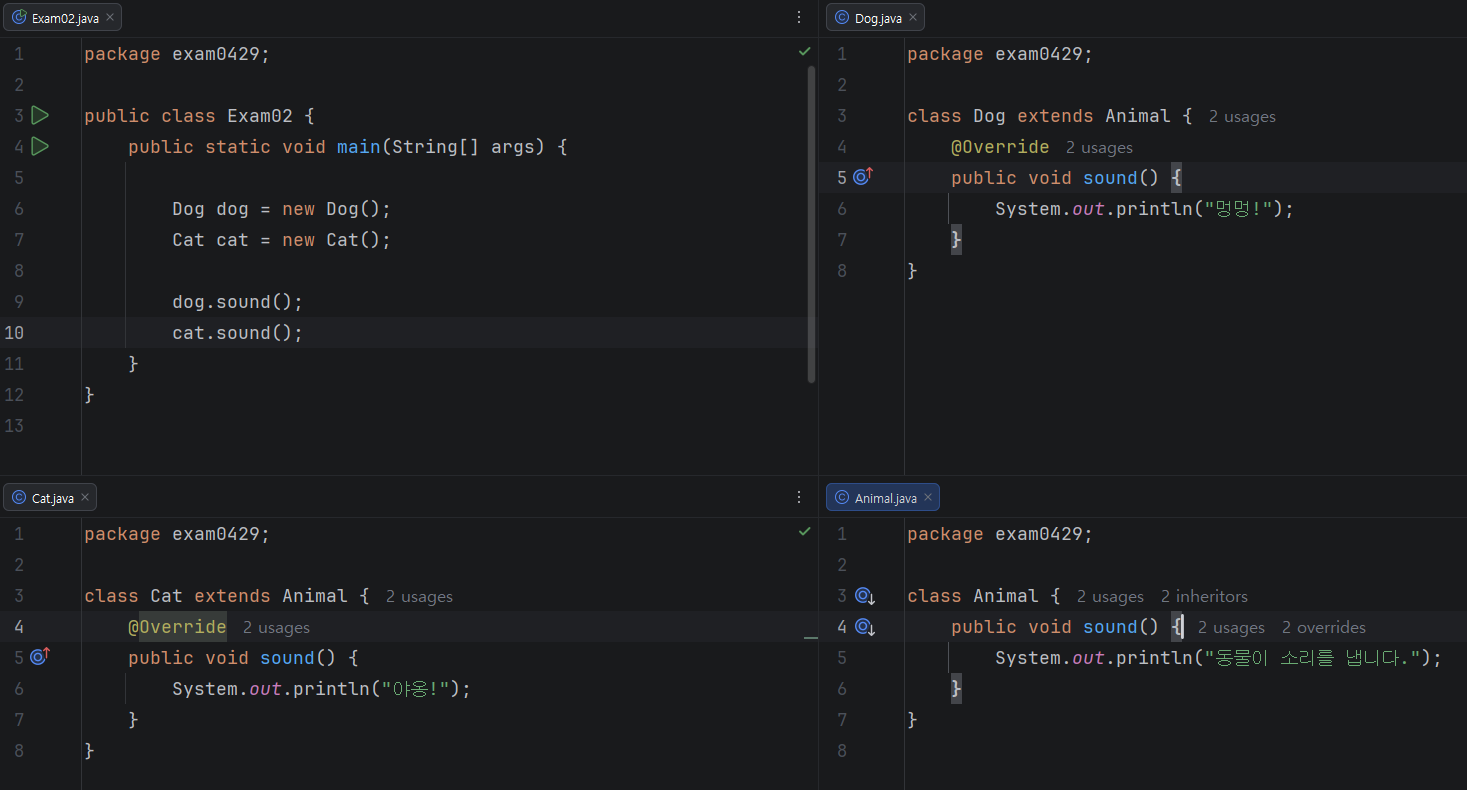The height and width of the screenshot is (790, 1467).
Task: Show '2 usages' hint beside @Override in Cat.java
Action: click(276, 628)
